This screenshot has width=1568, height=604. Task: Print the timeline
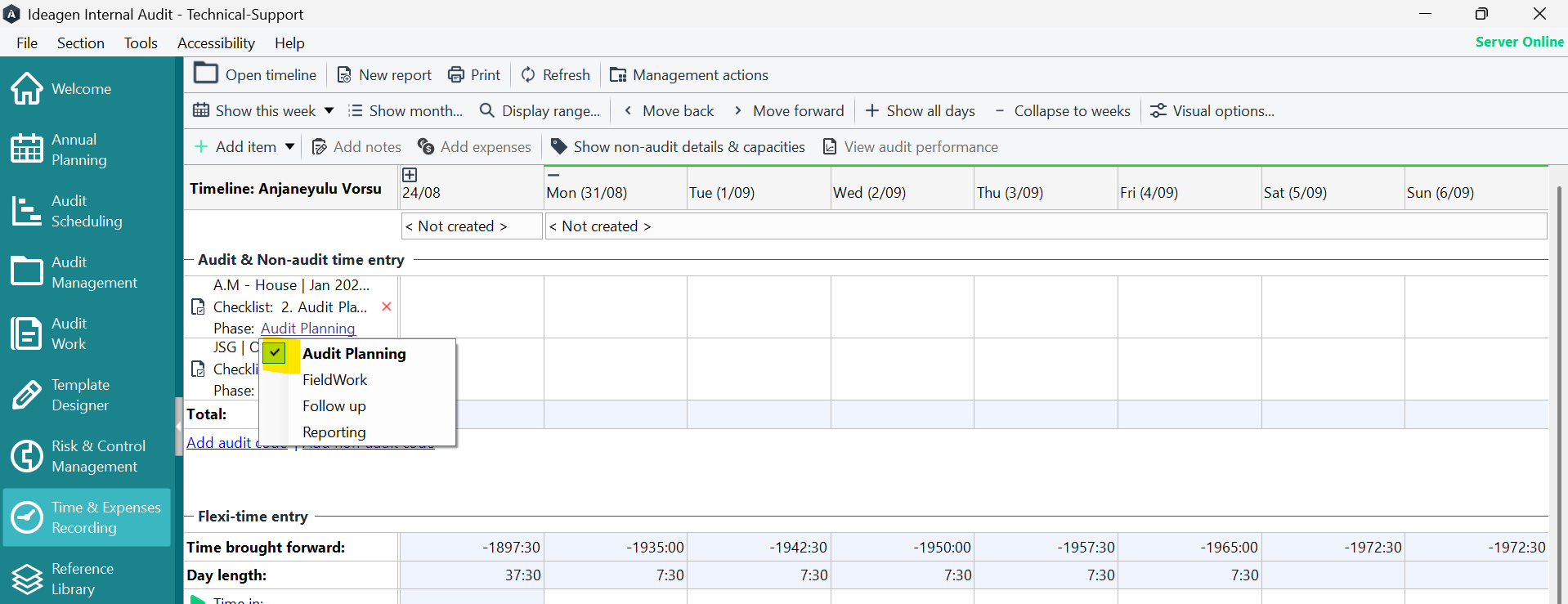pos(474,74)
